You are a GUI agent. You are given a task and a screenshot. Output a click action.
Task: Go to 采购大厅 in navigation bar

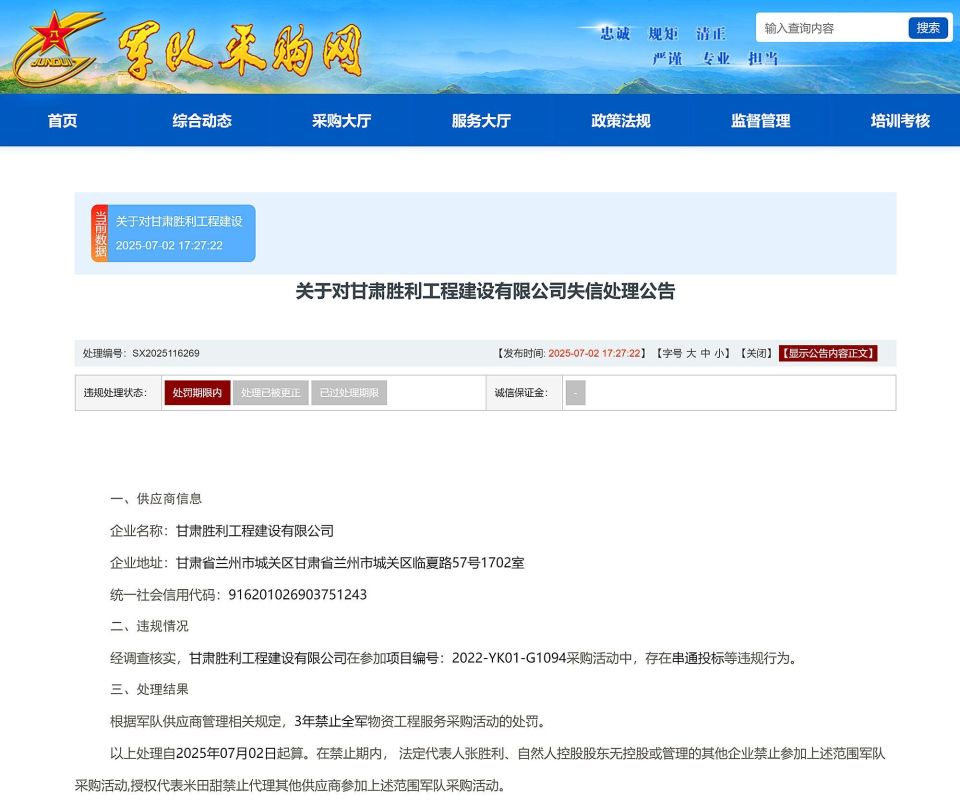click(342, 121)
